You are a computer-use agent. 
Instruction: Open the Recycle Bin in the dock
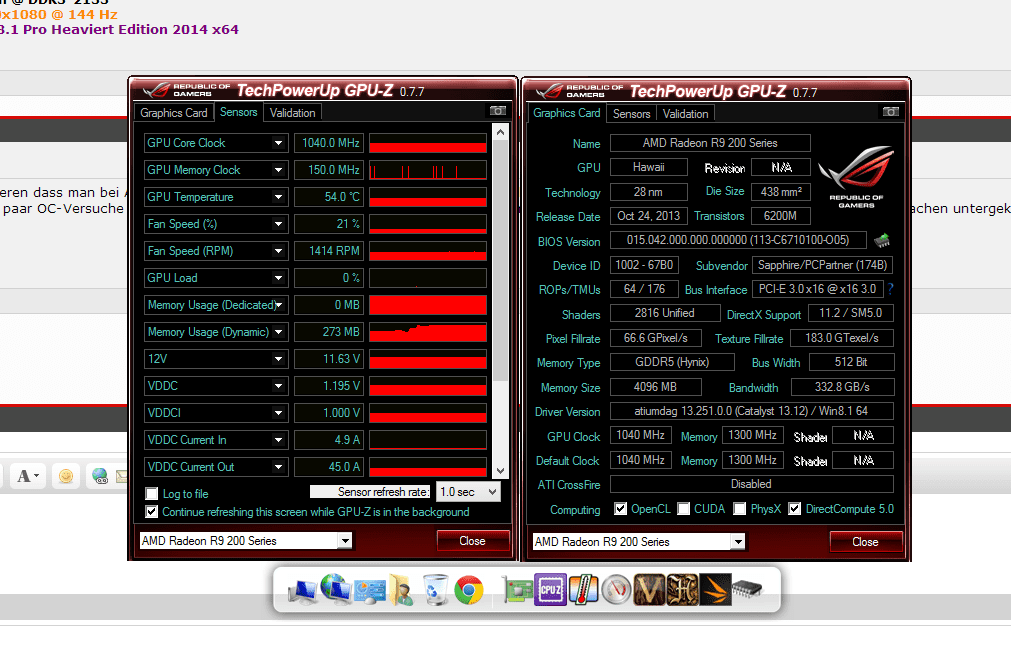[435, 589]
